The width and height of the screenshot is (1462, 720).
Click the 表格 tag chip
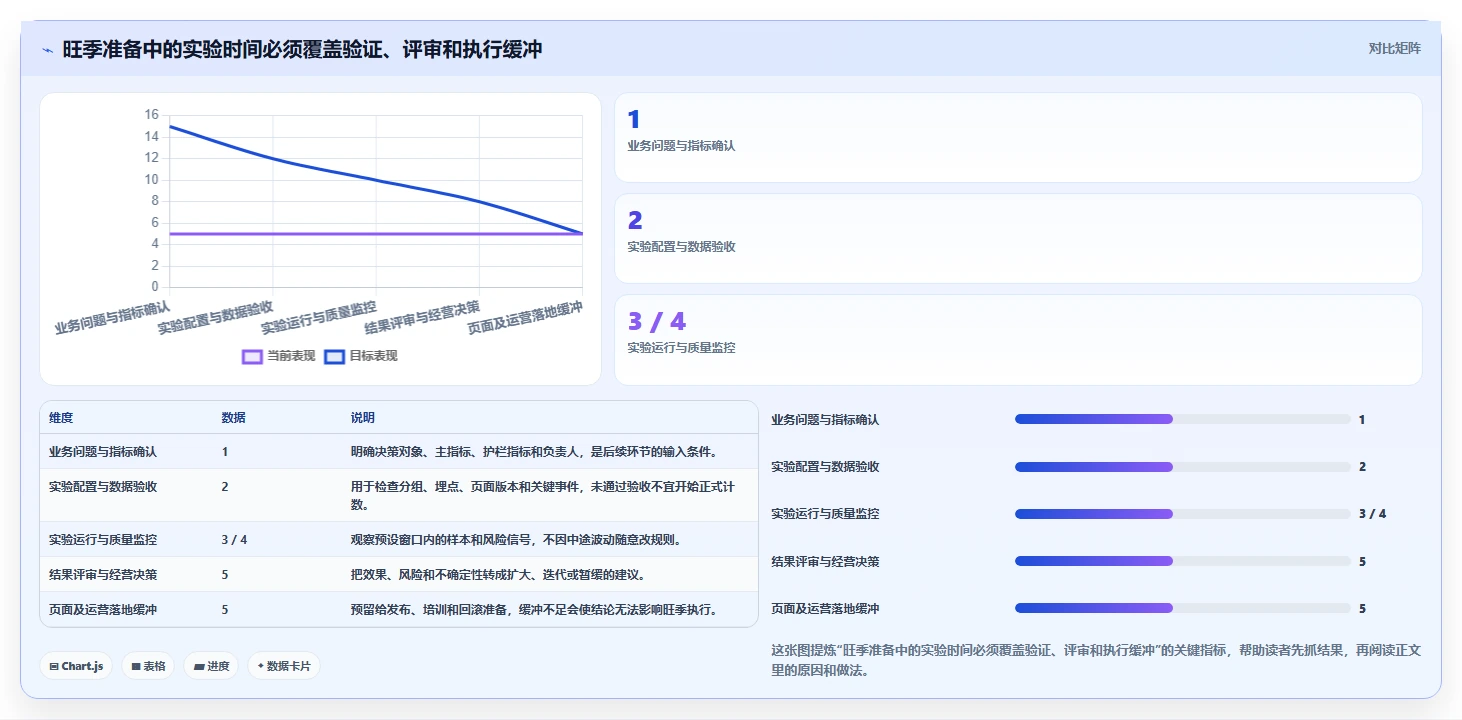(x=148, y=666)
